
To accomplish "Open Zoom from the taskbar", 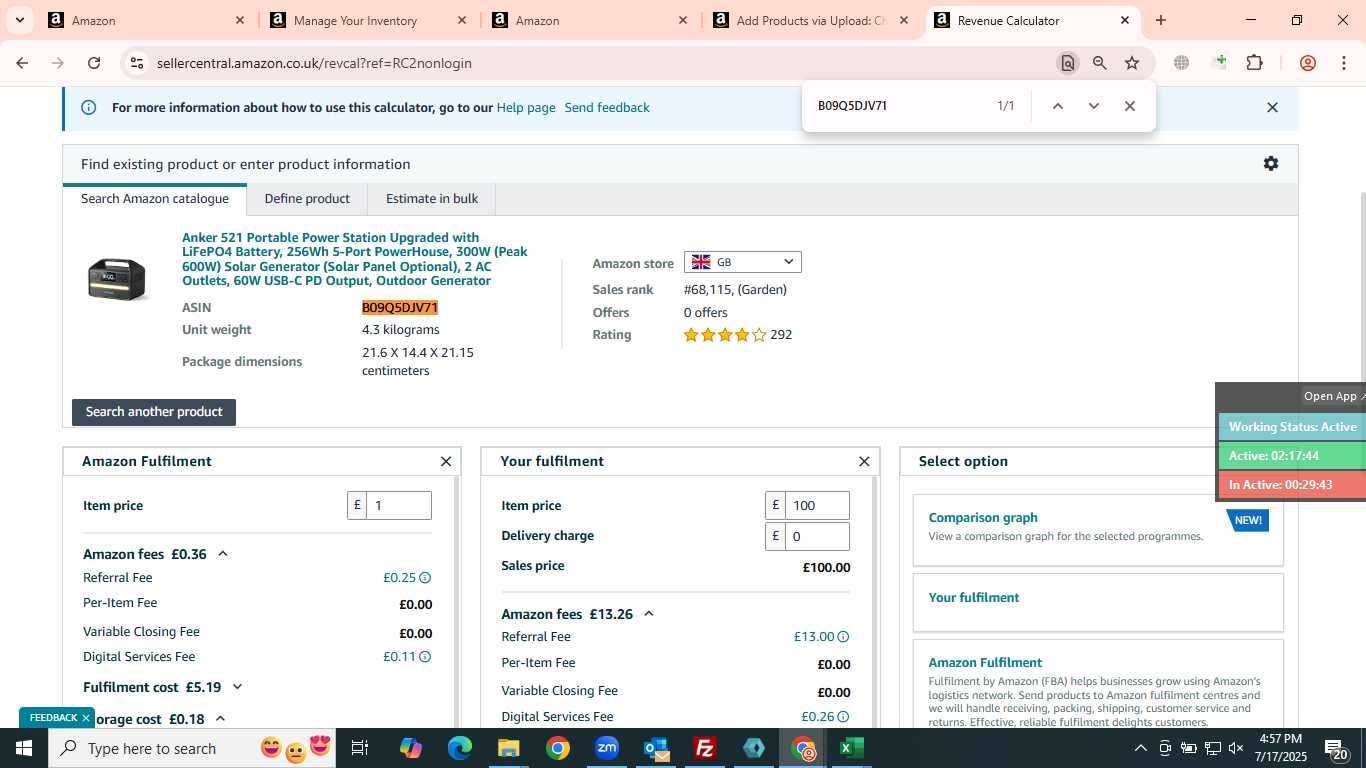I will pos(607,748).
